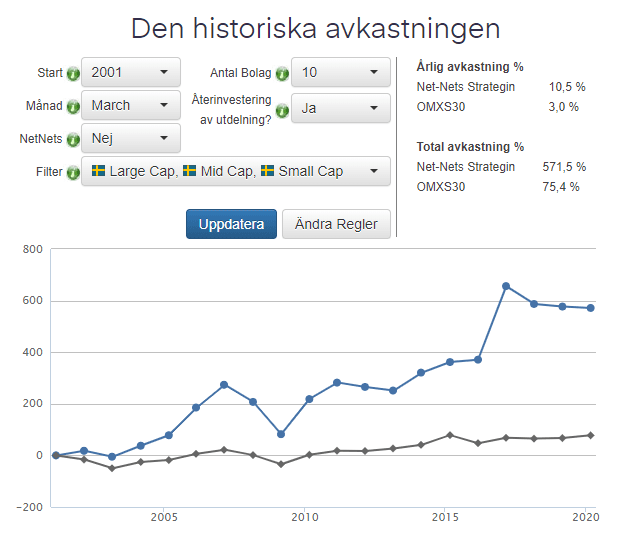Click the 2017 peak point on blue line
The width and height of the screenshot is (624, 533).
pos(506,286)
